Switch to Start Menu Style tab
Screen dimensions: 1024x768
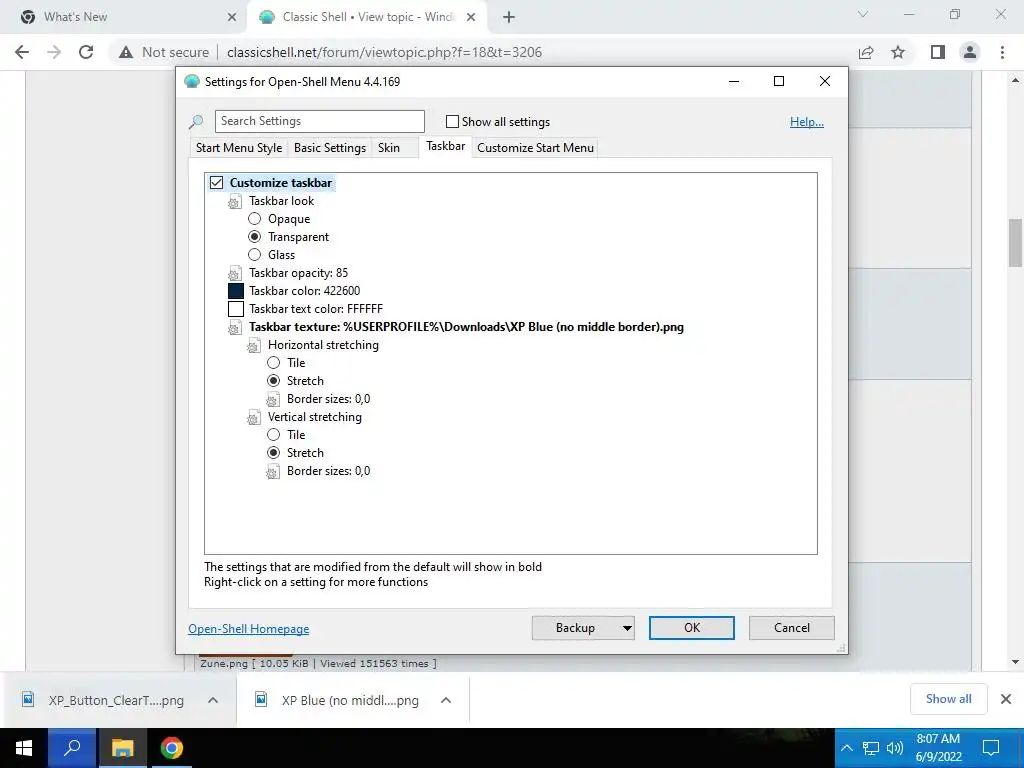[239, 148]
